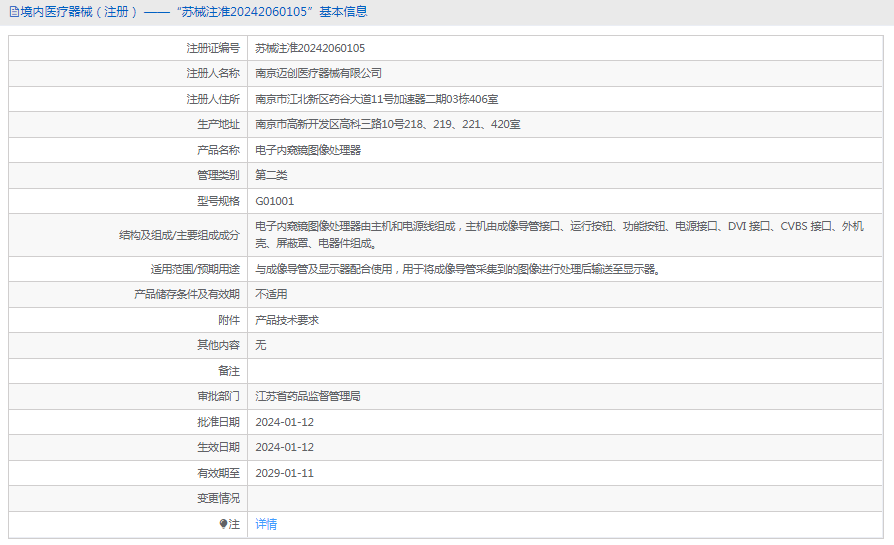Click the 产品储存条件及有效期 label
894x545 pixels.
tap(186, 294)
